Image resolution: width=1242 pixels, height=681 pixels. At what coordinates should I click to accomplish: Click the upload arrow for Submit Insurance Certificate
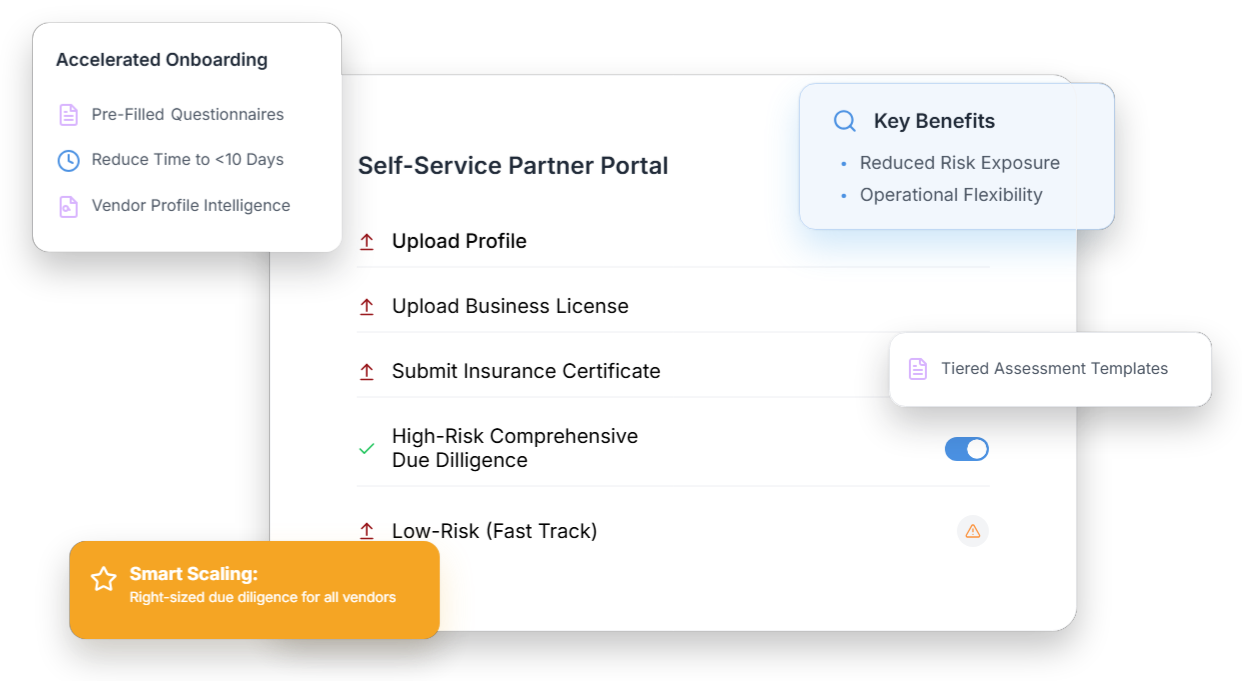366,371
